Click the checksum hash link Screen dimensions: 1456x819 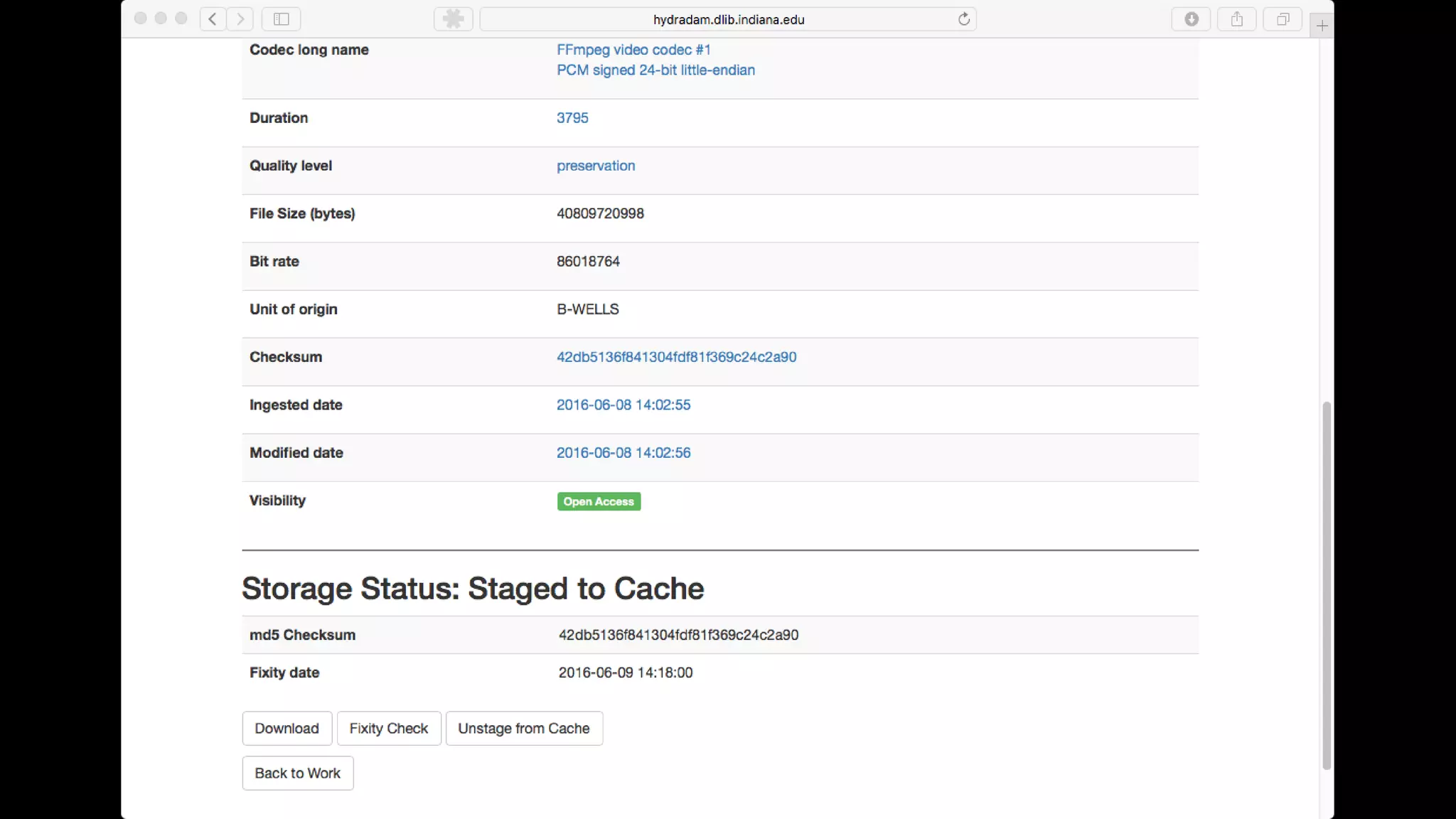(676, 357)
